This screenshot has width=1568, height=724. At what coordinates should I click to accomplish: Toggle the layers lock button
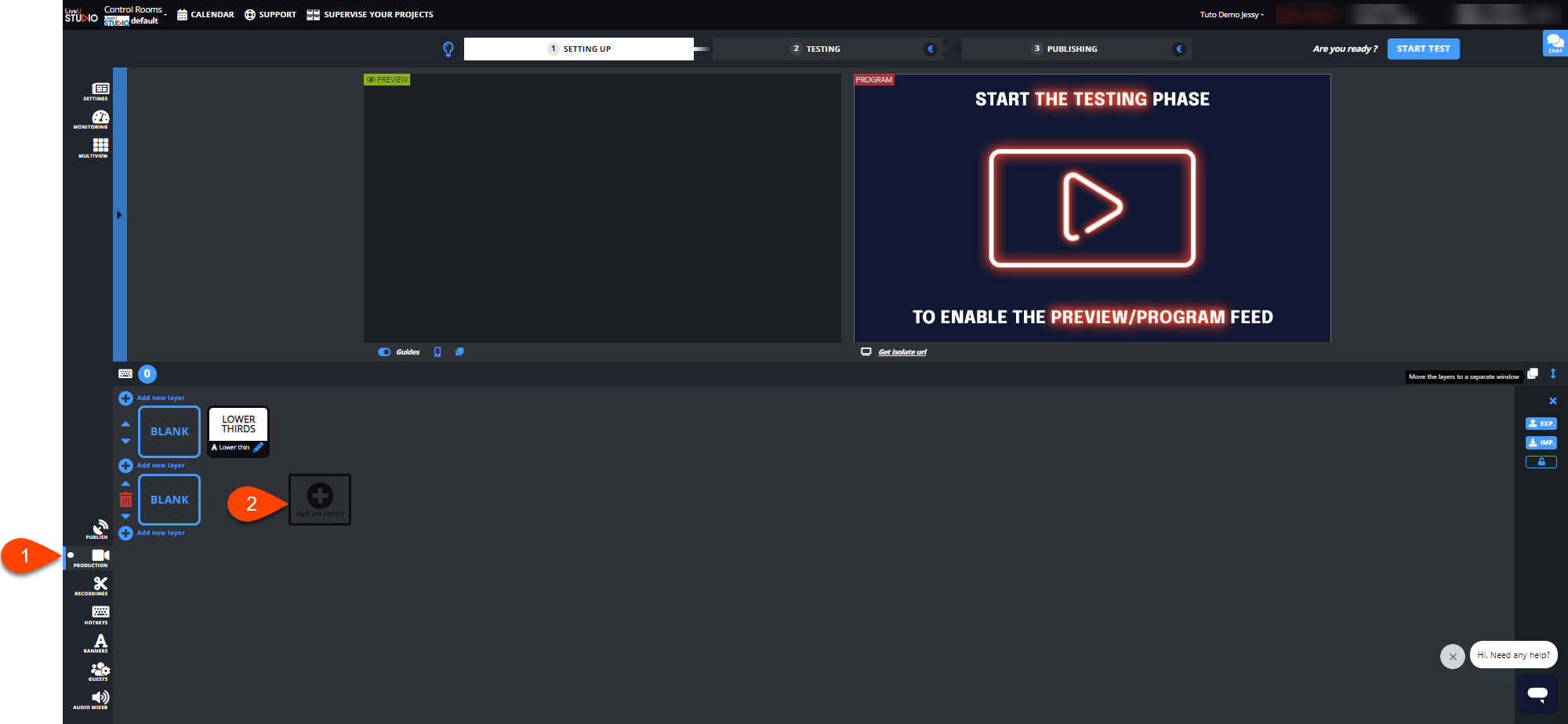1541,462
